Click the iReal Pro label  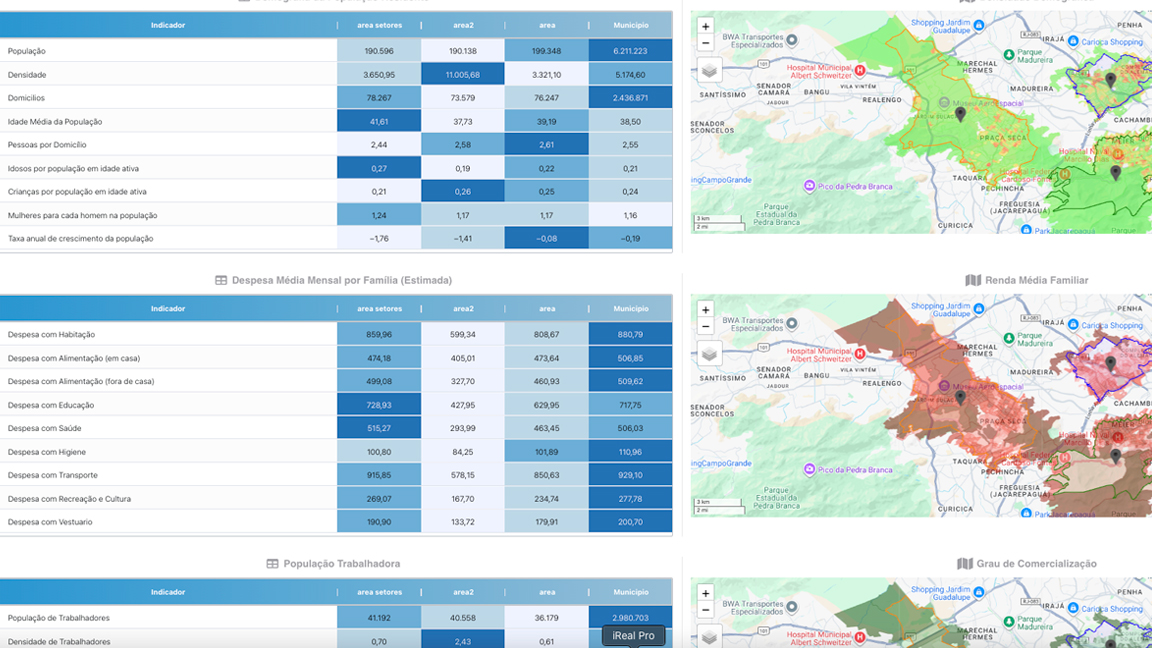pyautogui.click(x=633, y=636)
